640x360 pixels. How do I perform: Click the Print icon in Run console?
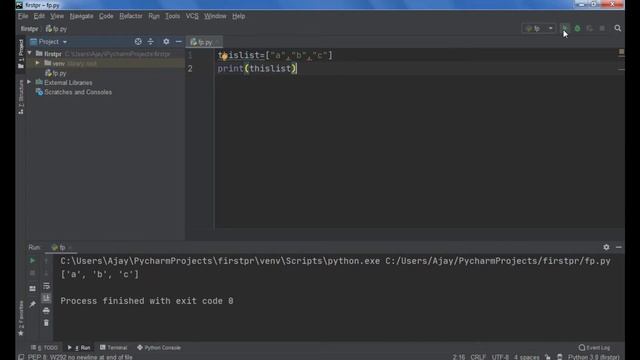pyautogui.click(x=46, y=311)
